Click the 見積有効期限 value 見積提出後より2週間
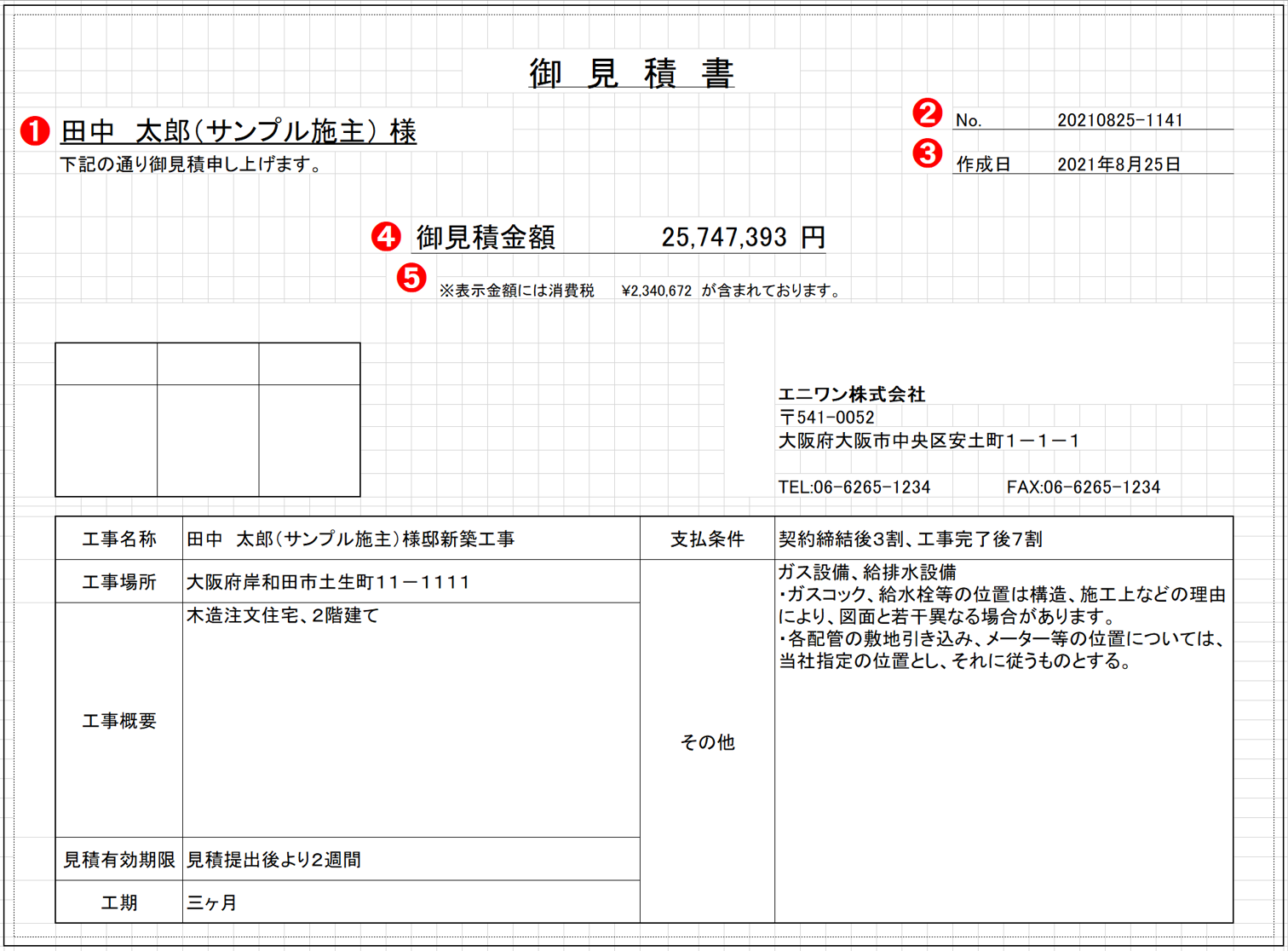 [x=274, y=859]
